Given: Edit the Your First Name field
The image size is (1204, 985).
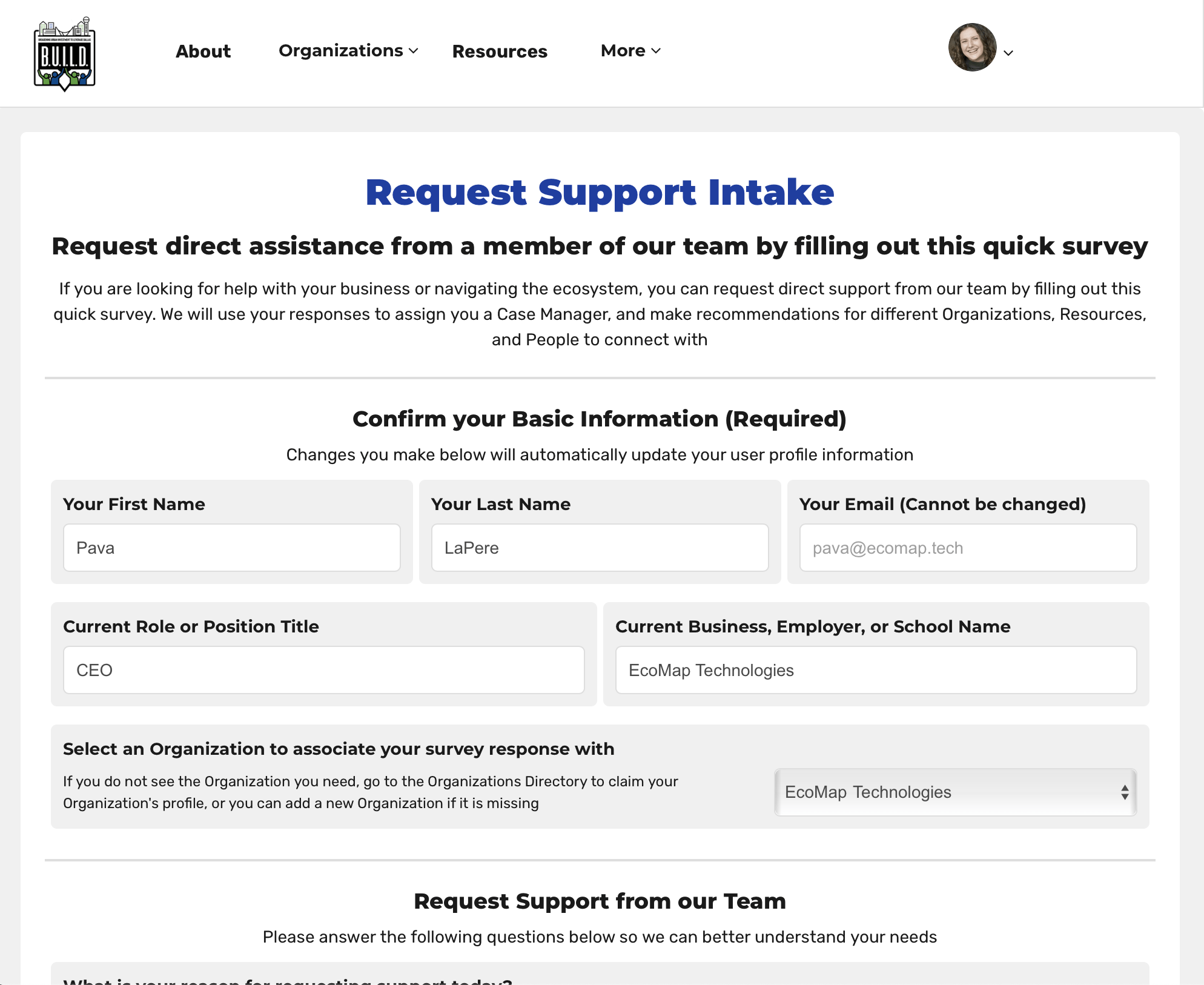Looking at the screenshot, I should coord(232,548).
